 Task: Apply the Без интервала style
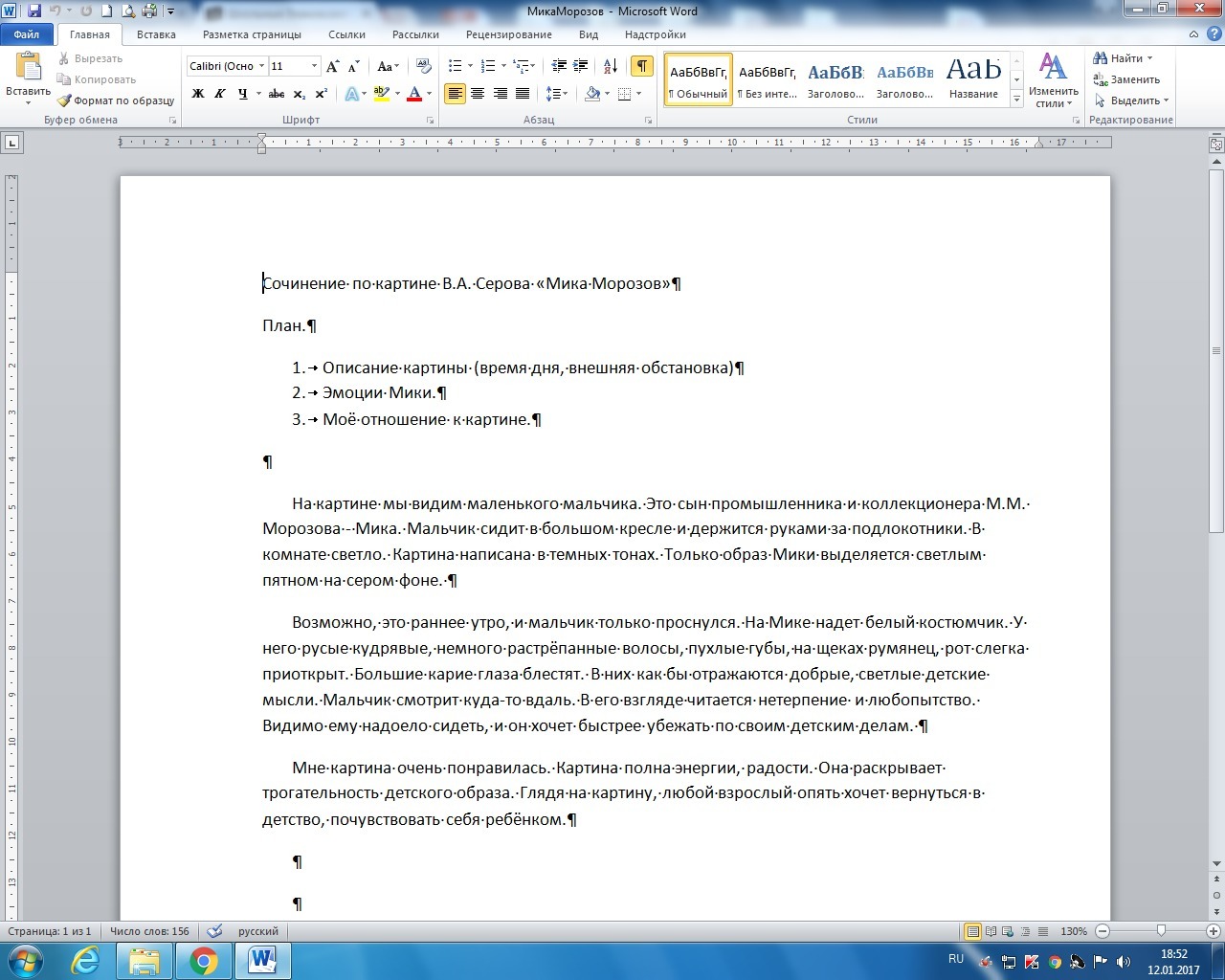pos(768,80)
